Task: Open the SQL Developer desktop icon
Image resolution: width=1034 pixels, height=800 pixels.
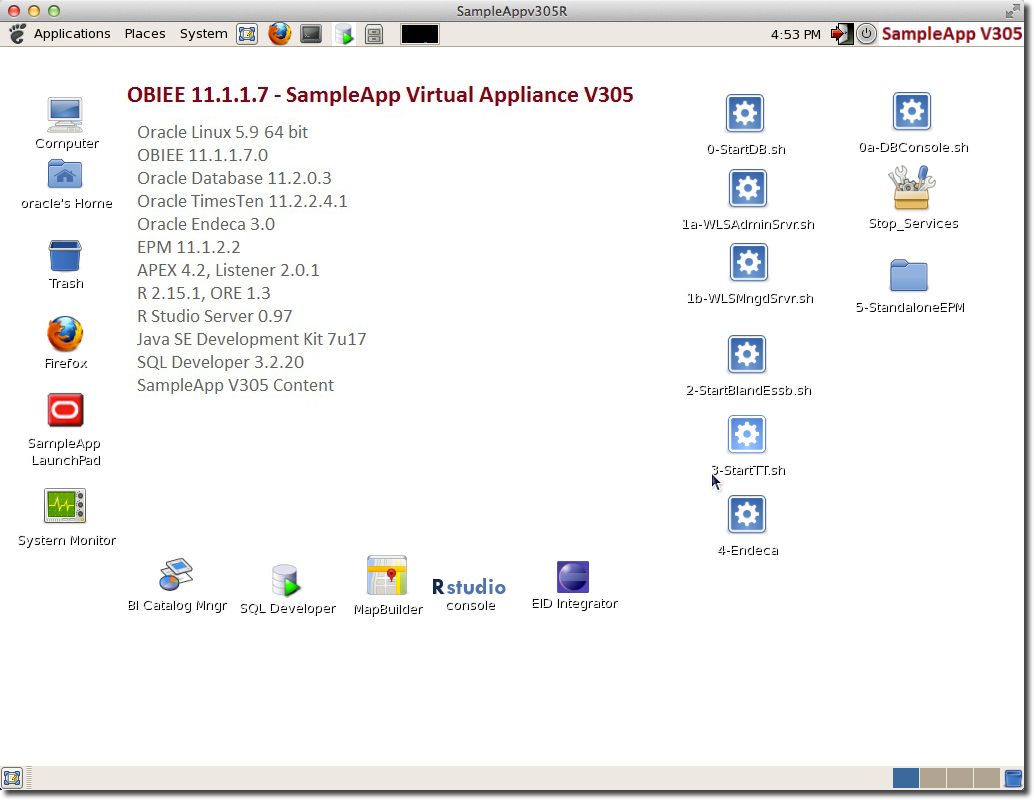Action: (x=286, y=581)
